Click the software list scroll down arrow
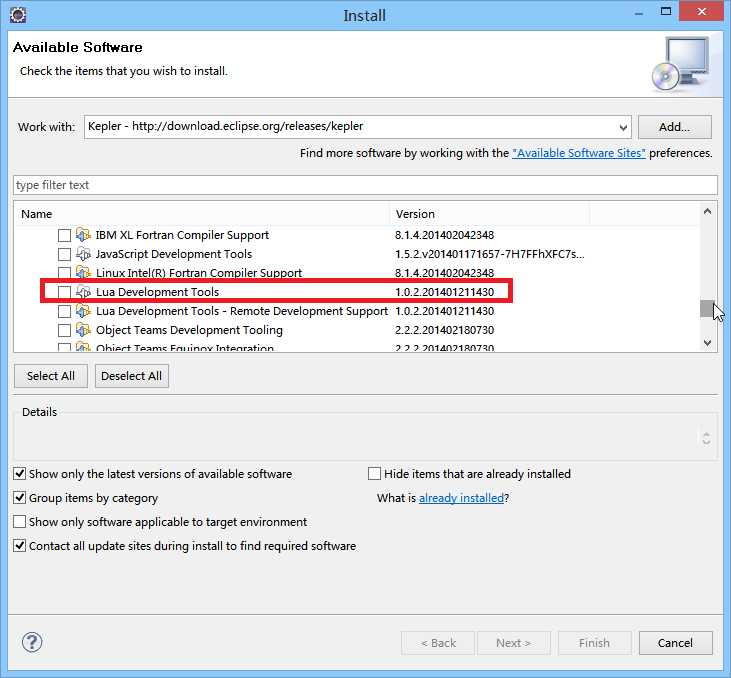This screenshot has width=731, height=678. point(707,343)
